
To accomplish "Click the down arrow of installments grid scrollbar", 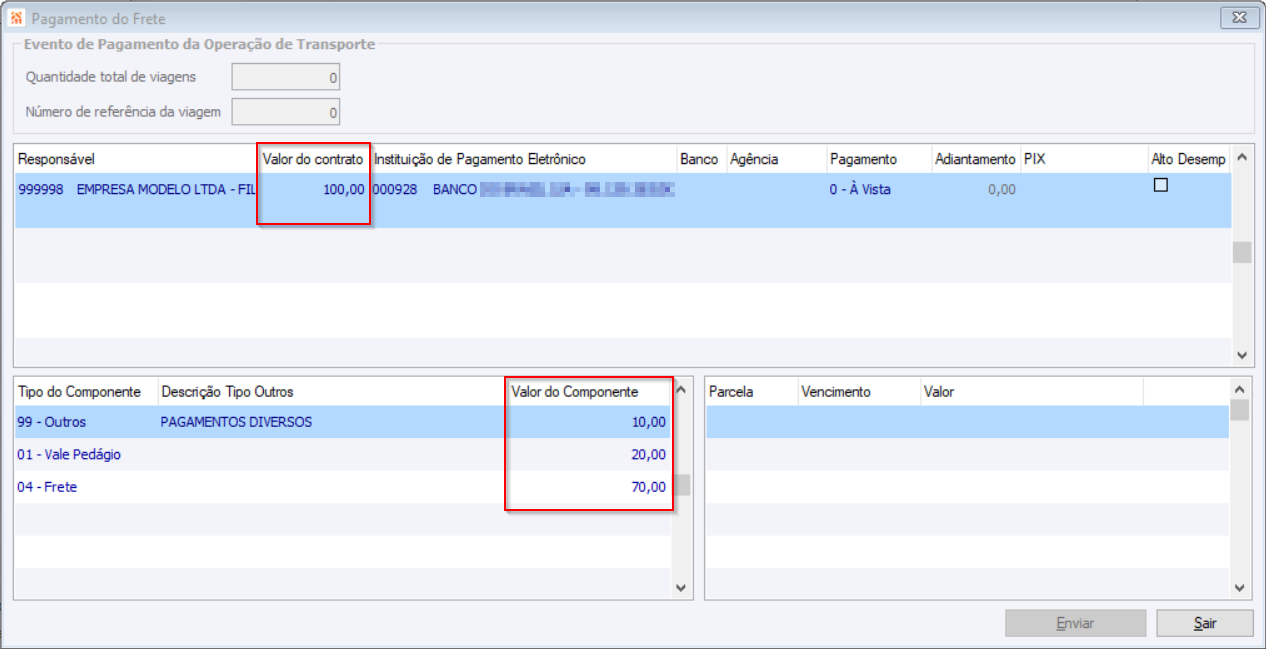I will (1240, 589).
